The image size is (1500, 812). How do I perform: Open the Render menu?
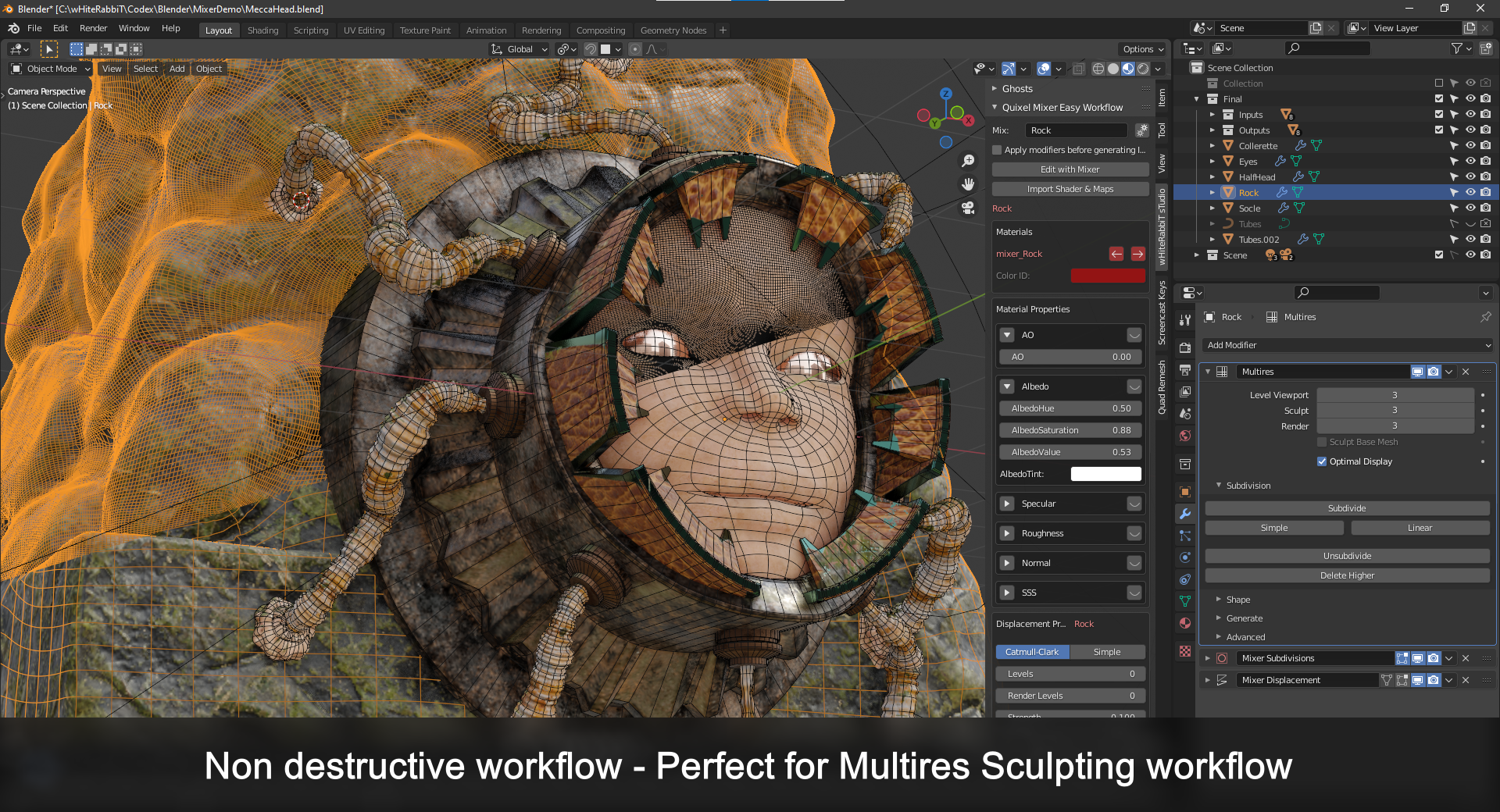(x=94, y=28)
